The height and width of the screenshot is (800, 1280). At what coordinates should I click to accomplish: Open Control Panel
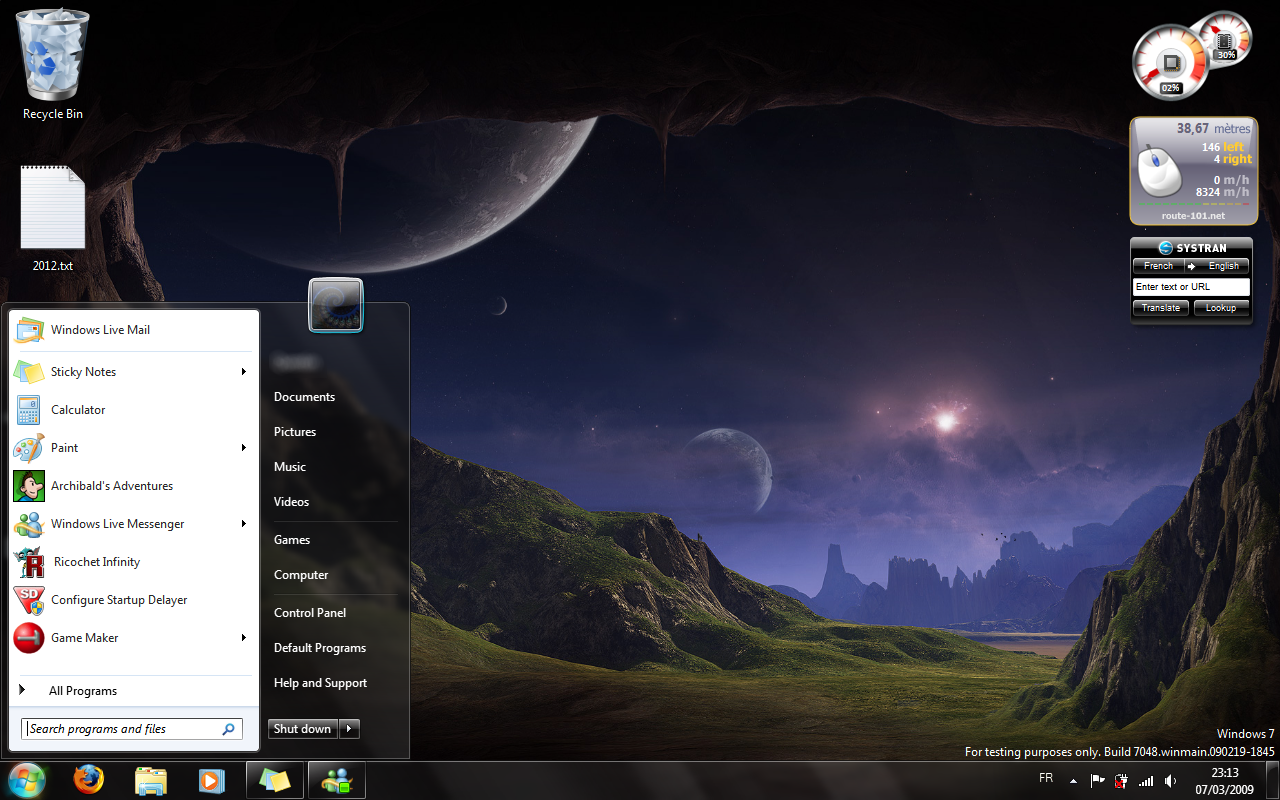click(310, 613)
